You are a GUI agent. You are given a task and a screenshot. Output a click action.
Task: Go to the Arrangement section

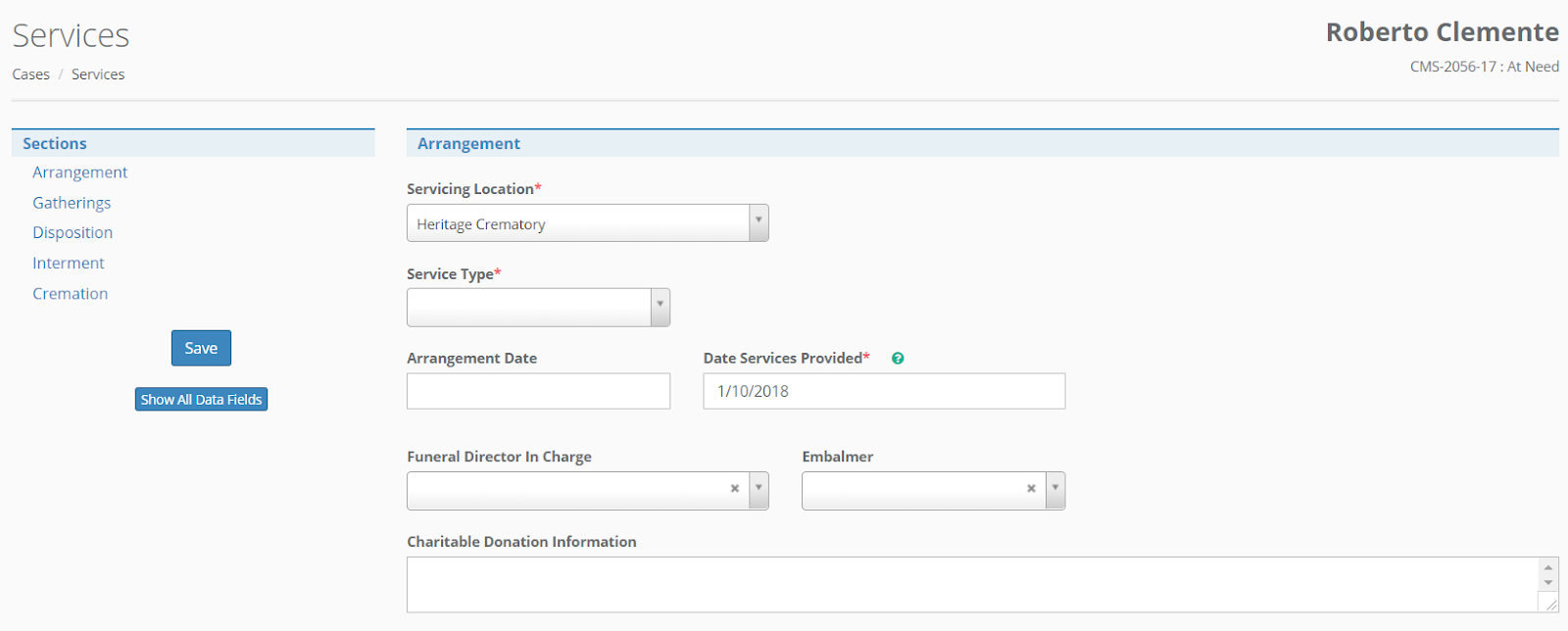[x=80, y=172]
